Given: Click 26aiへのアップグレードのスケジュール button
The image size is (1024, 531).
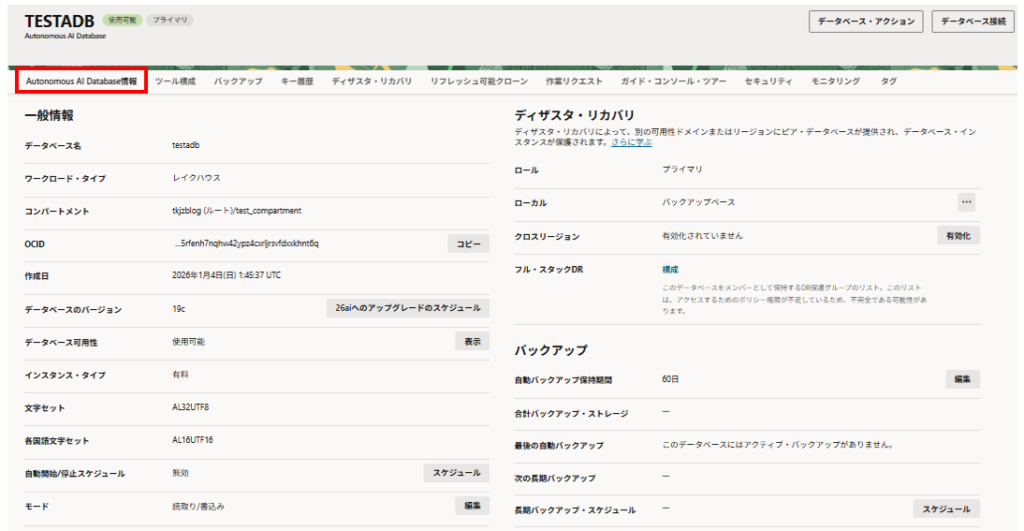Looking at the screenshot, I should (x=408, y=308).
